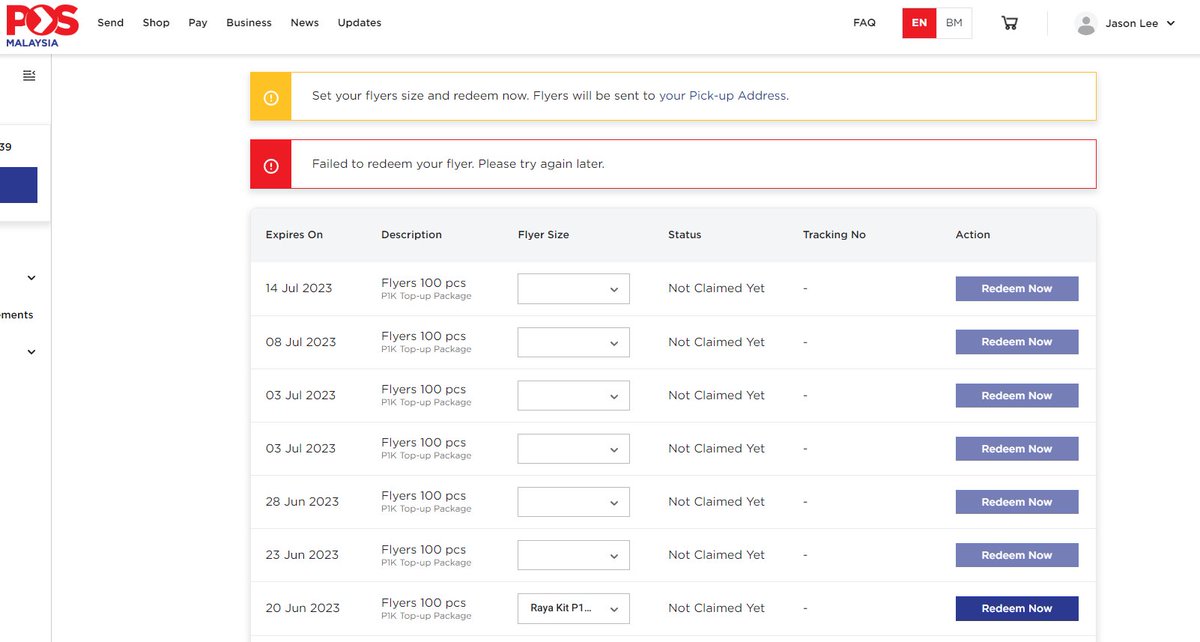Open the shopping cart

click(x=1009, y=23)
